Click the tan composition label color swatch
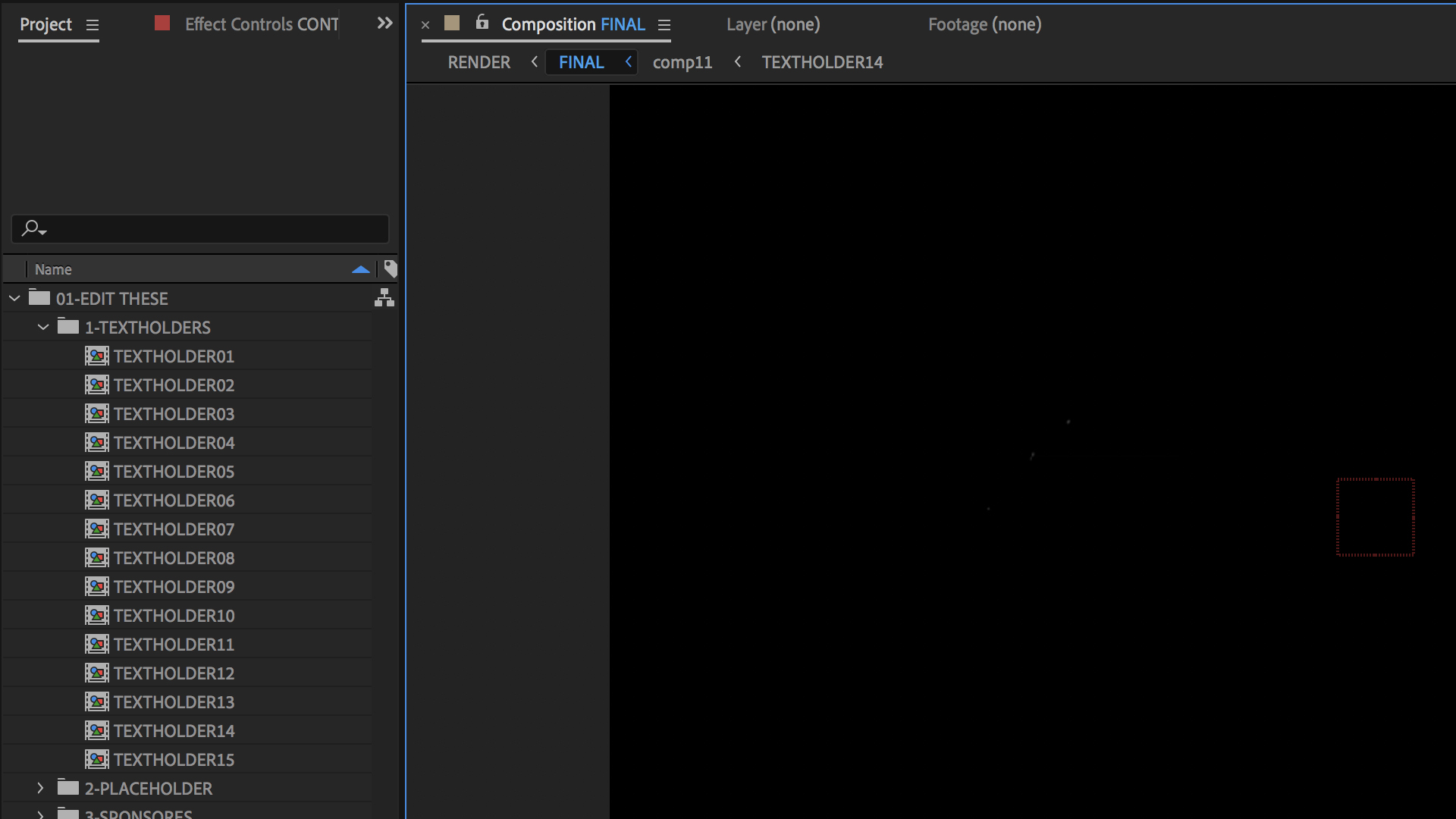 452,23
